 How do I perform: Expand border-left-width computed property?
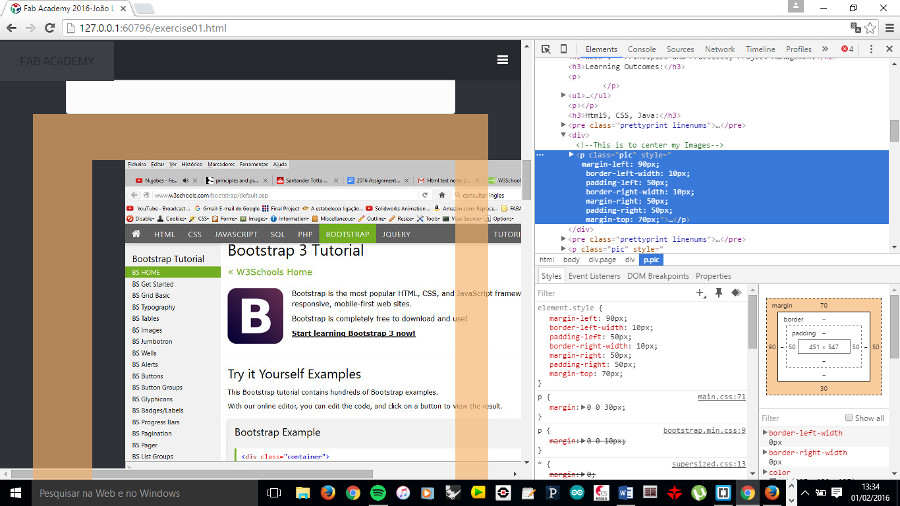(765, 433)
